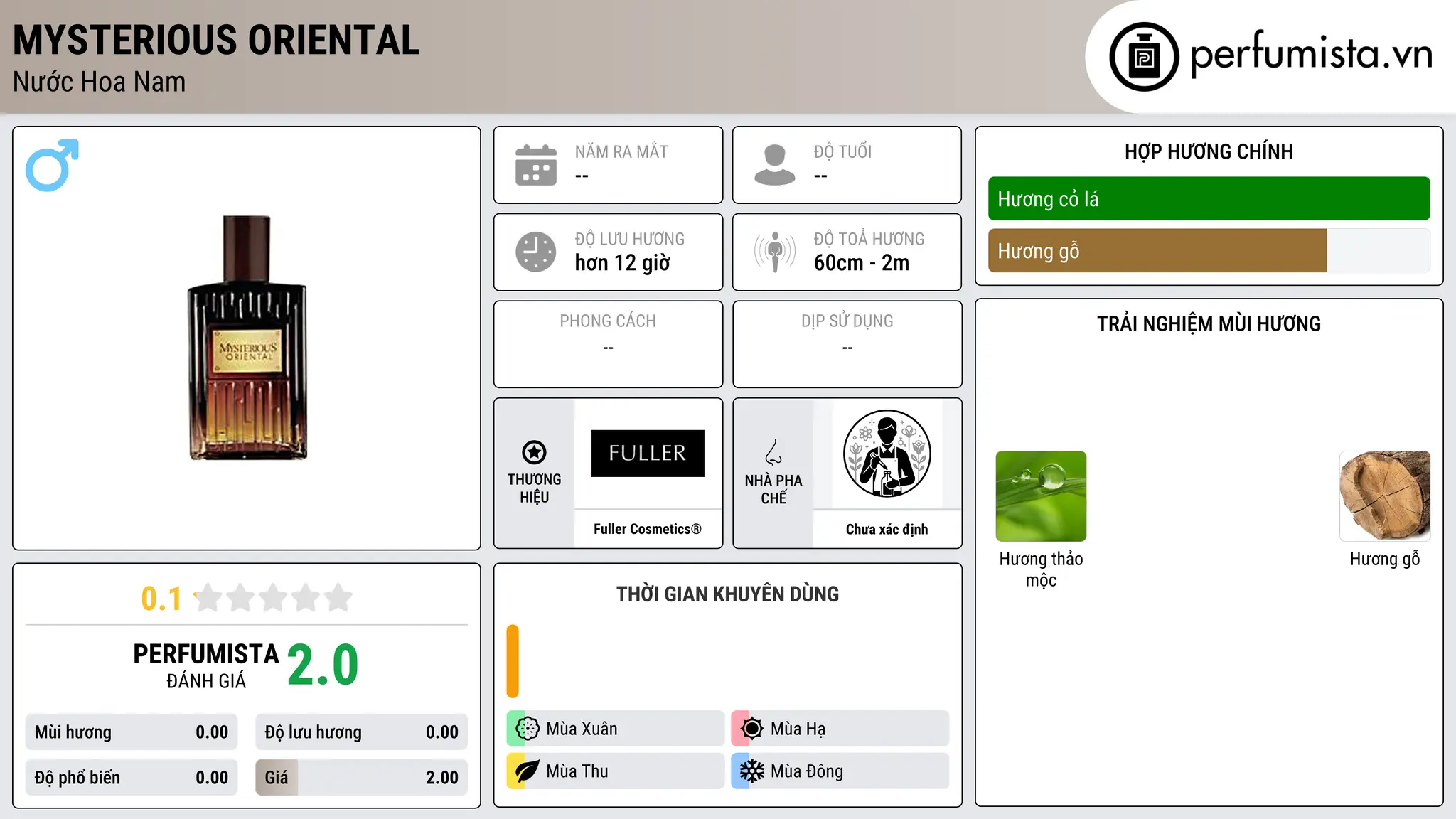This screenshot has width=1456, height=819.
Task: Click the Mùi hương score row
Action: coord(132,732)
